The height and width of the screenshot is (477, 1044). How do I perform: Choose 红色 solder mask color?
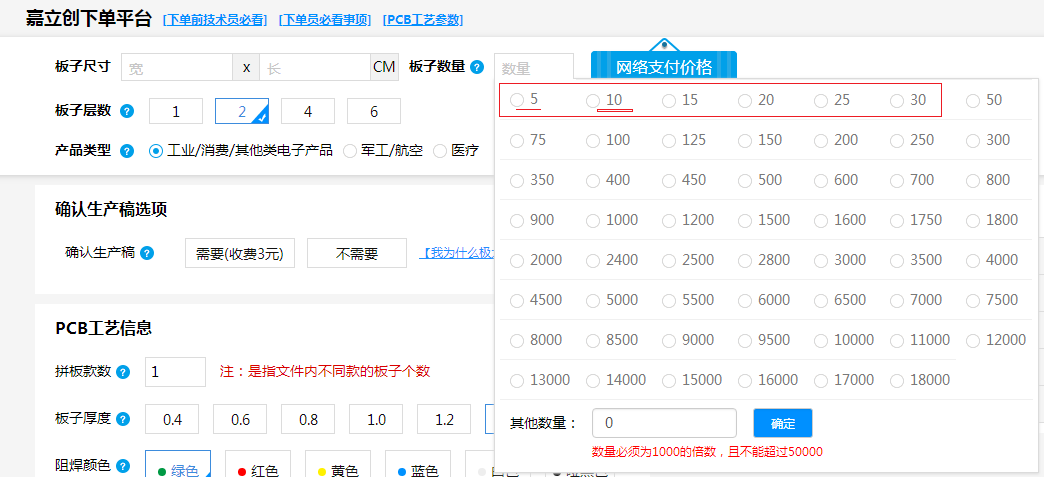point(257,468)
